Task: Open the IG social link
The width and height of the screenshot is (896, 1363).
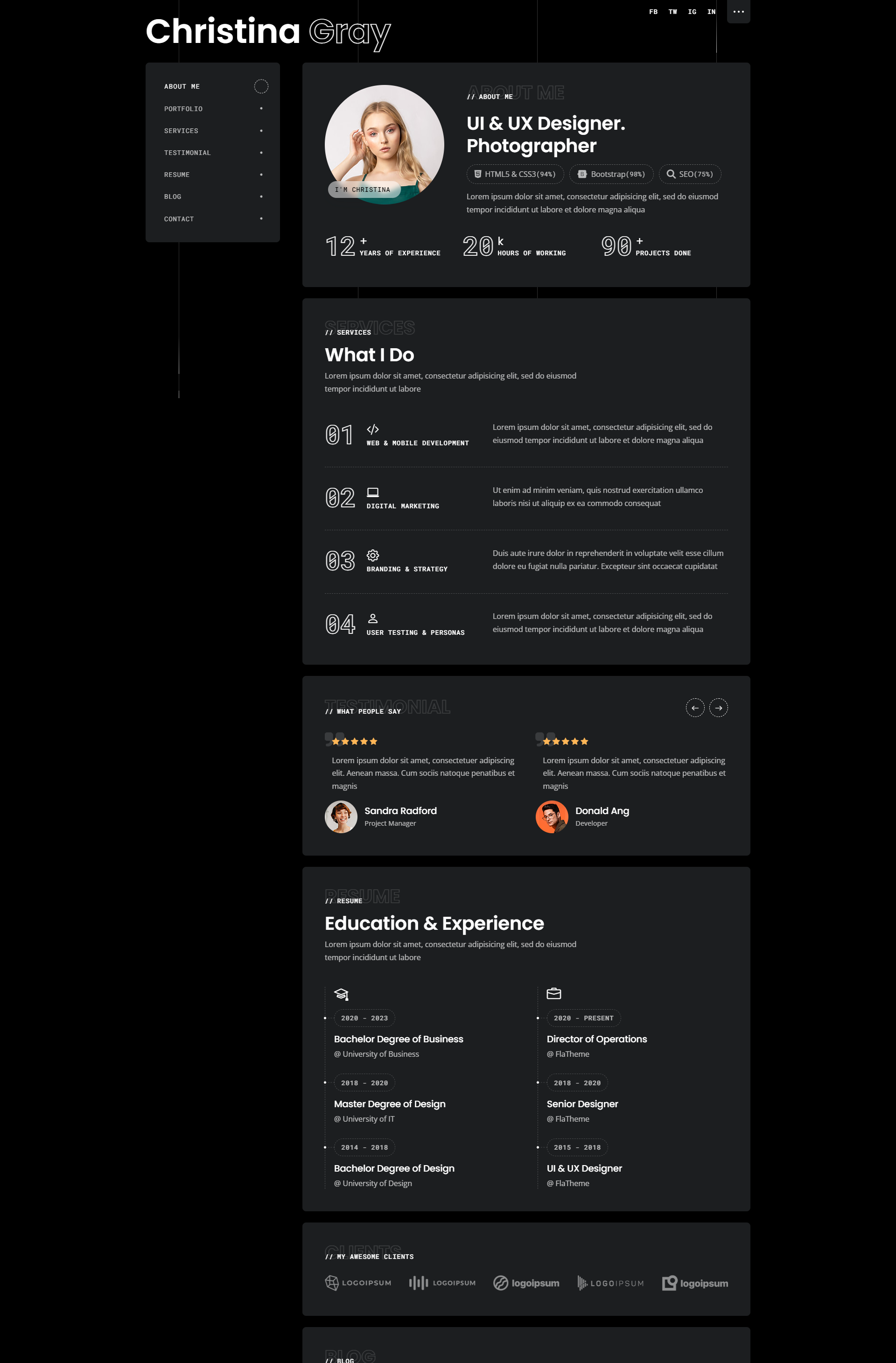Action: click(692, 12)
